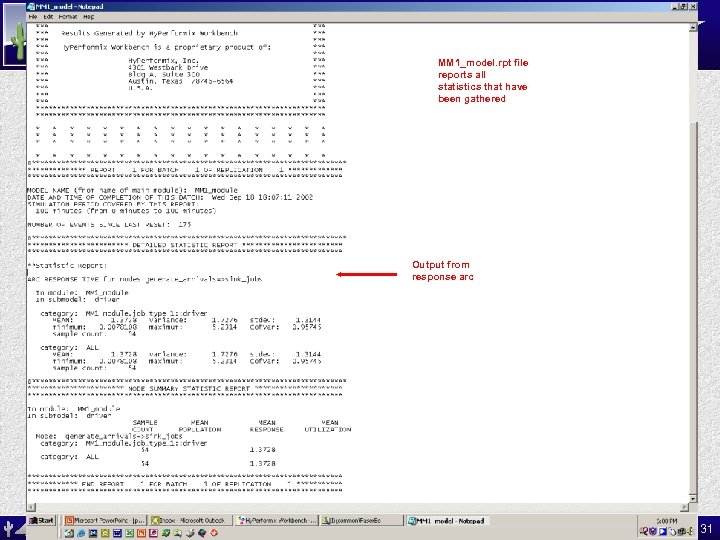This screenshot has height=540, width=720.
Task: Click the horizontal scrollbar left arrow
Action: pyautogui.click(x=31, y=507)
